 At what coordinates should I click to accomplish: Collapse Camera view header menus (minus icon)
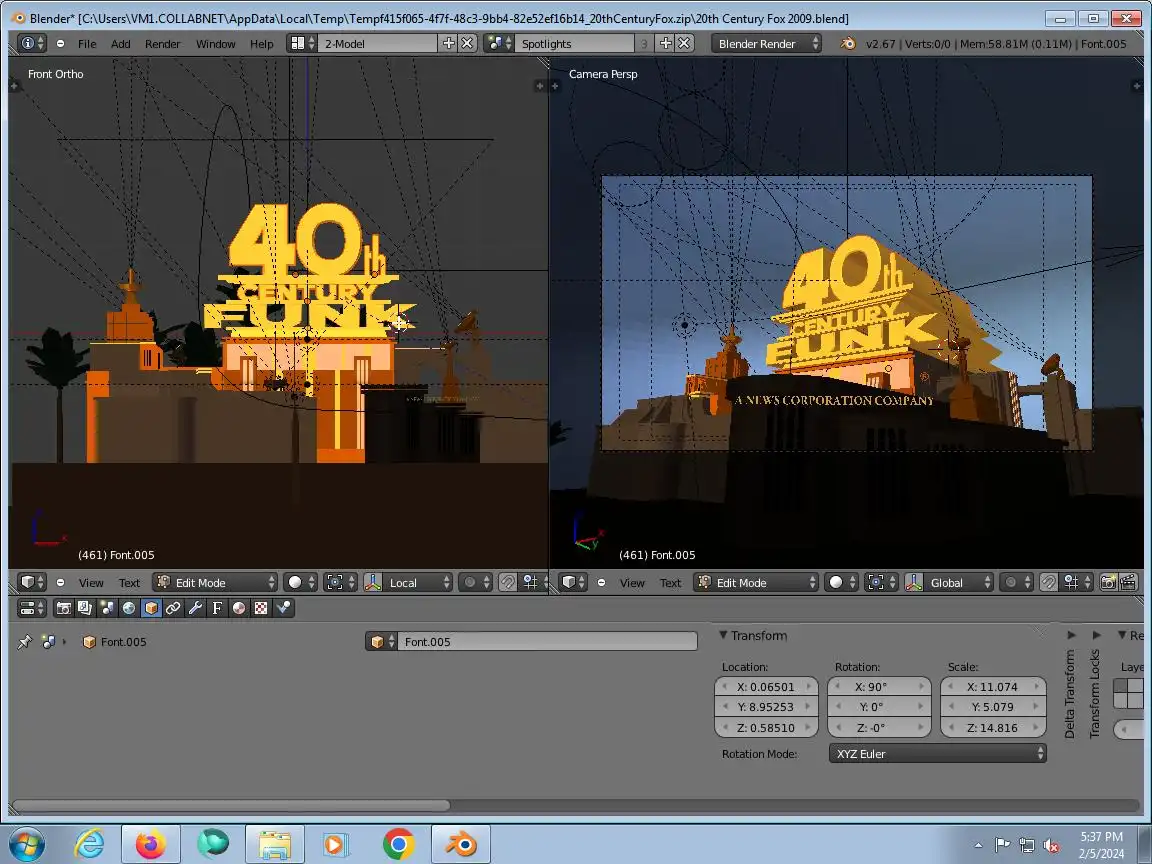tap(601, 583)
